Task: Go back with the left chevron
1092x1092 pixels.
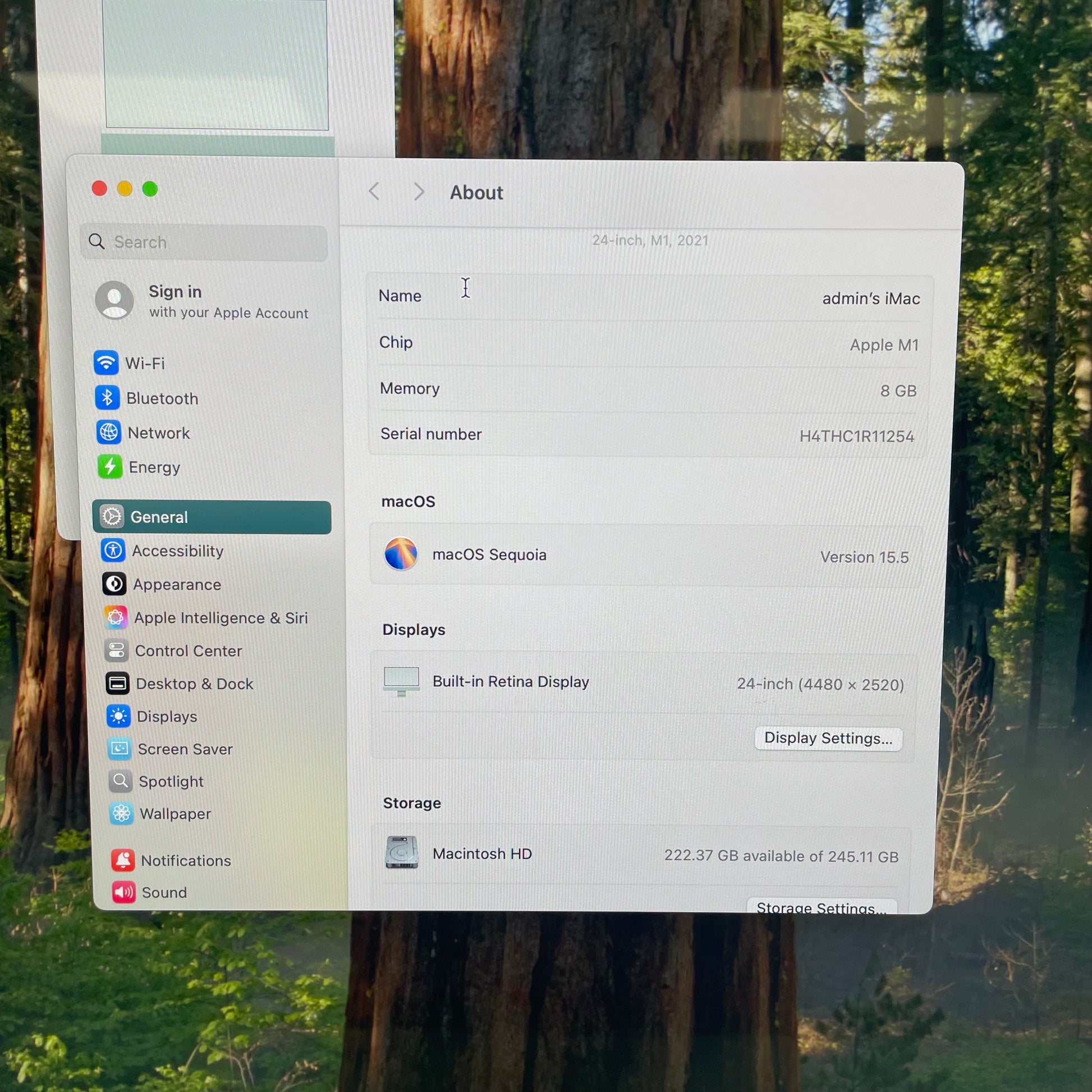Action: (x=374, y=191)
